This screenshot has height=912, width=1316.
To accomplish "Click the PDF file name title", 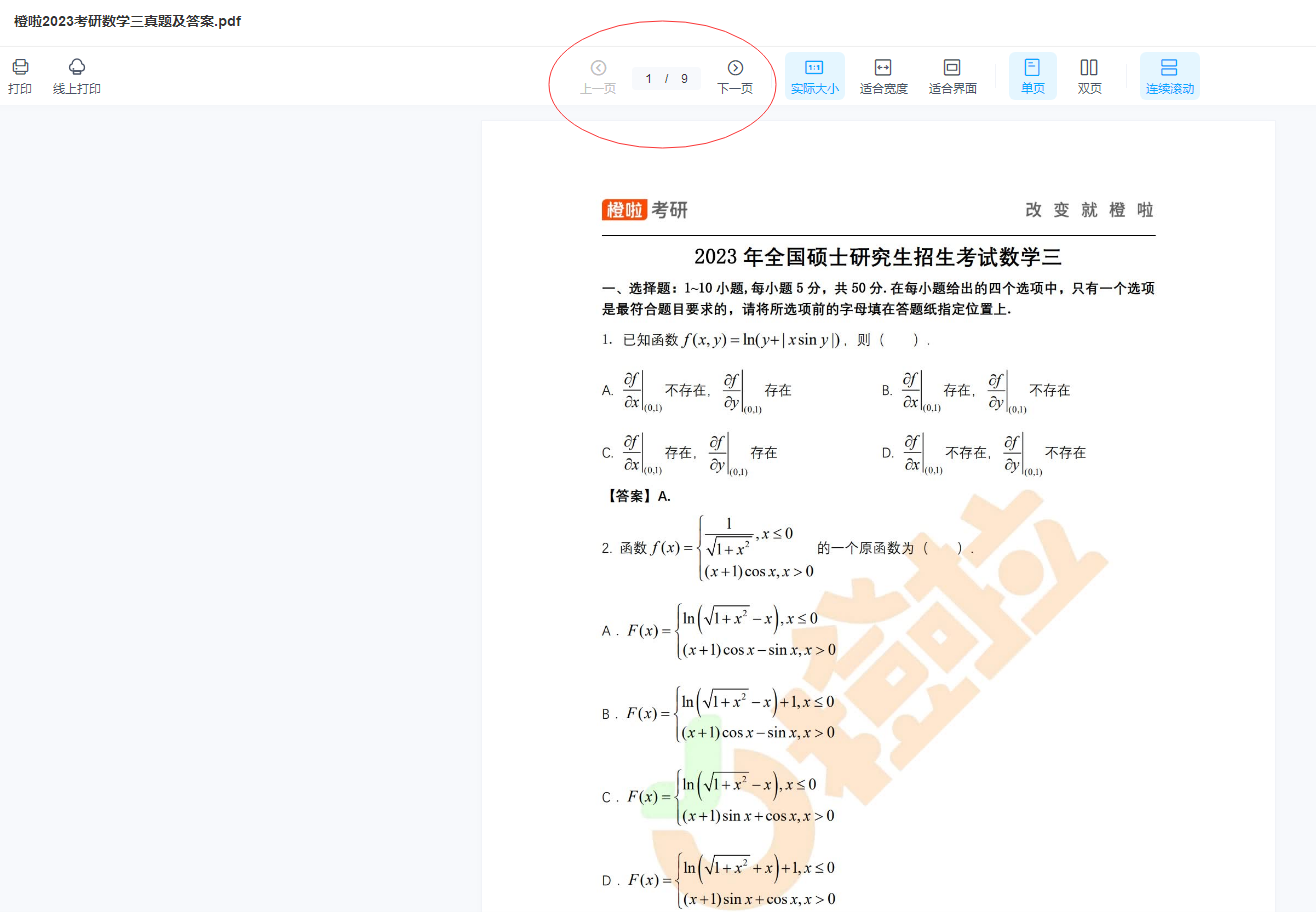I will pos(127,21).
